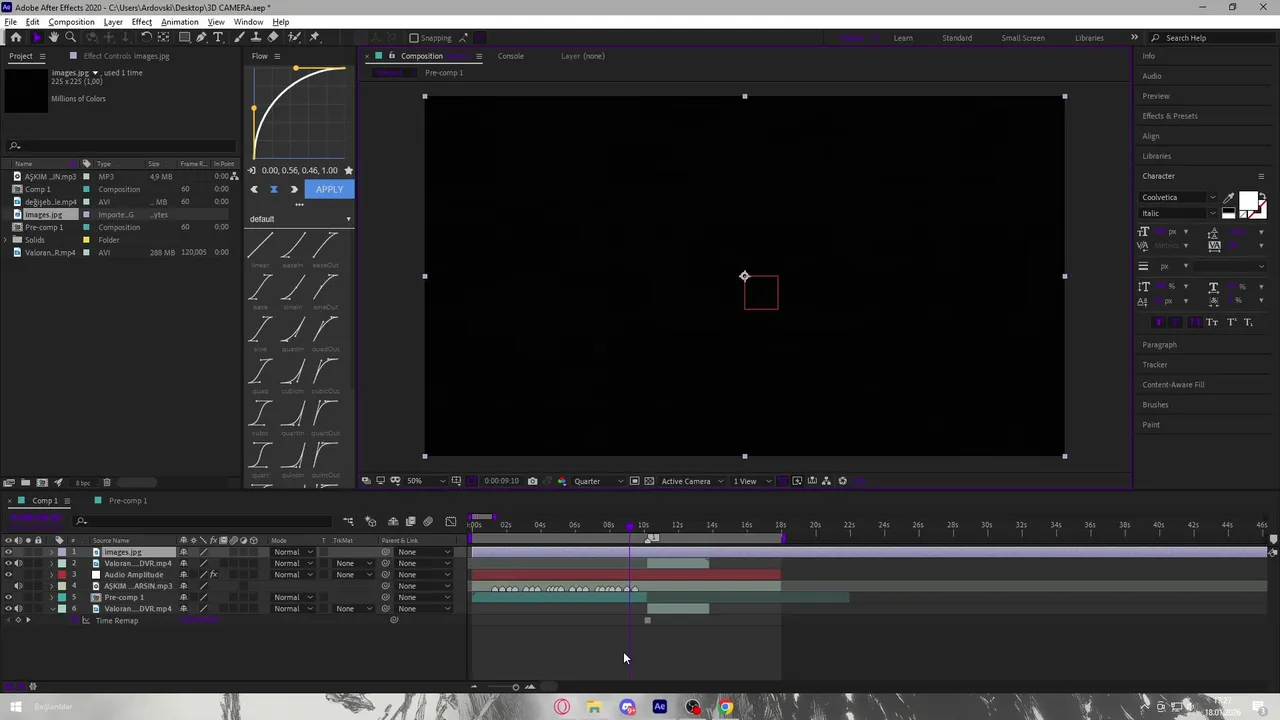Expand the images.jpg layer properties

pos(51,552)
